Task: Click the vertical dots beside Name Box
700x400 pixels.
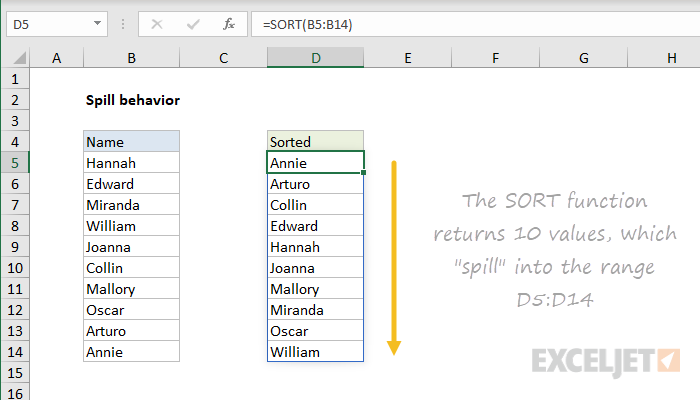Action: point(123,24)
